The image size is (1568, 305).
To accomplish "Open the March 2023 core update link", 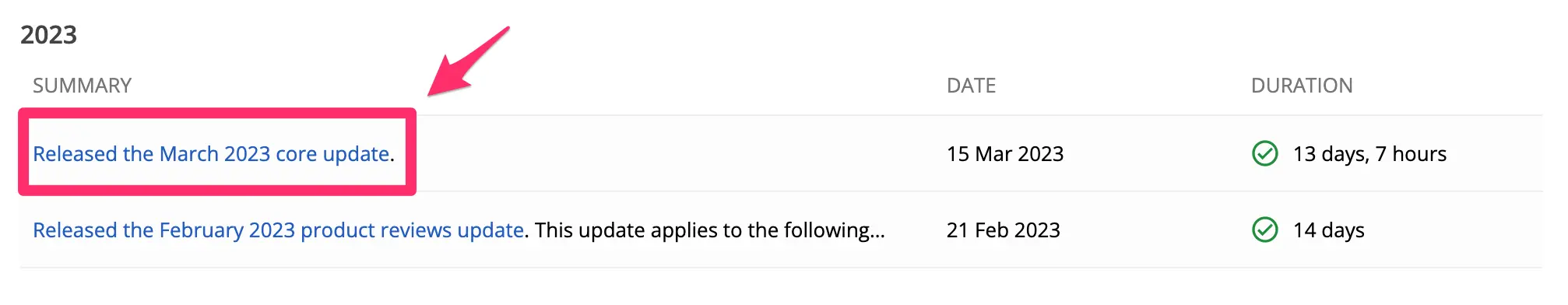I will point(211,154).
